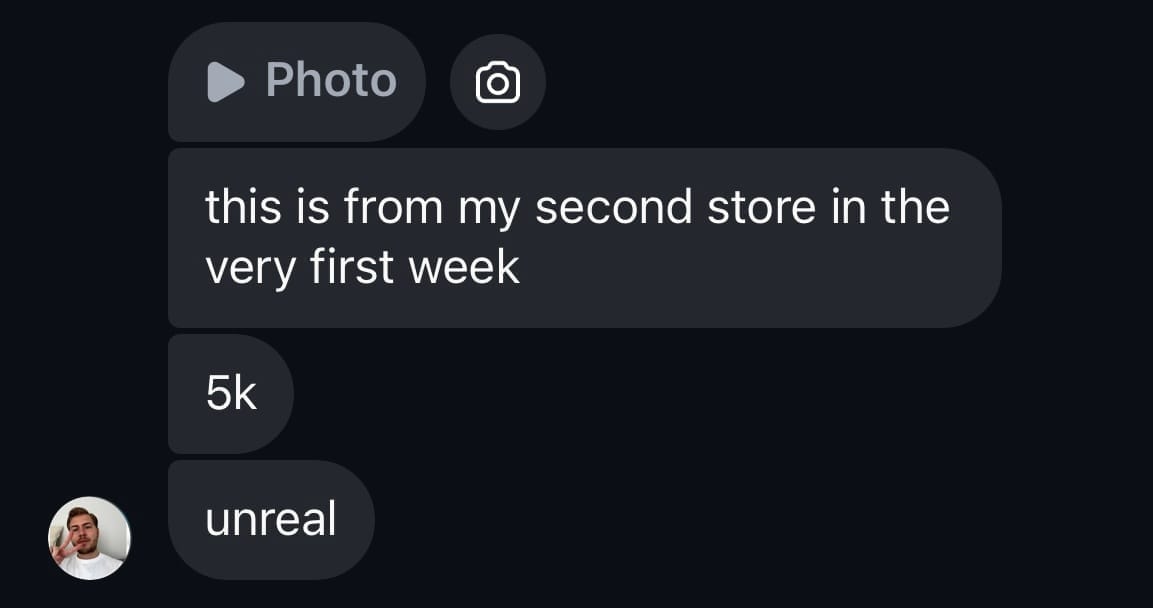Click the word "unreal" in chat

[x=271, y=520]
